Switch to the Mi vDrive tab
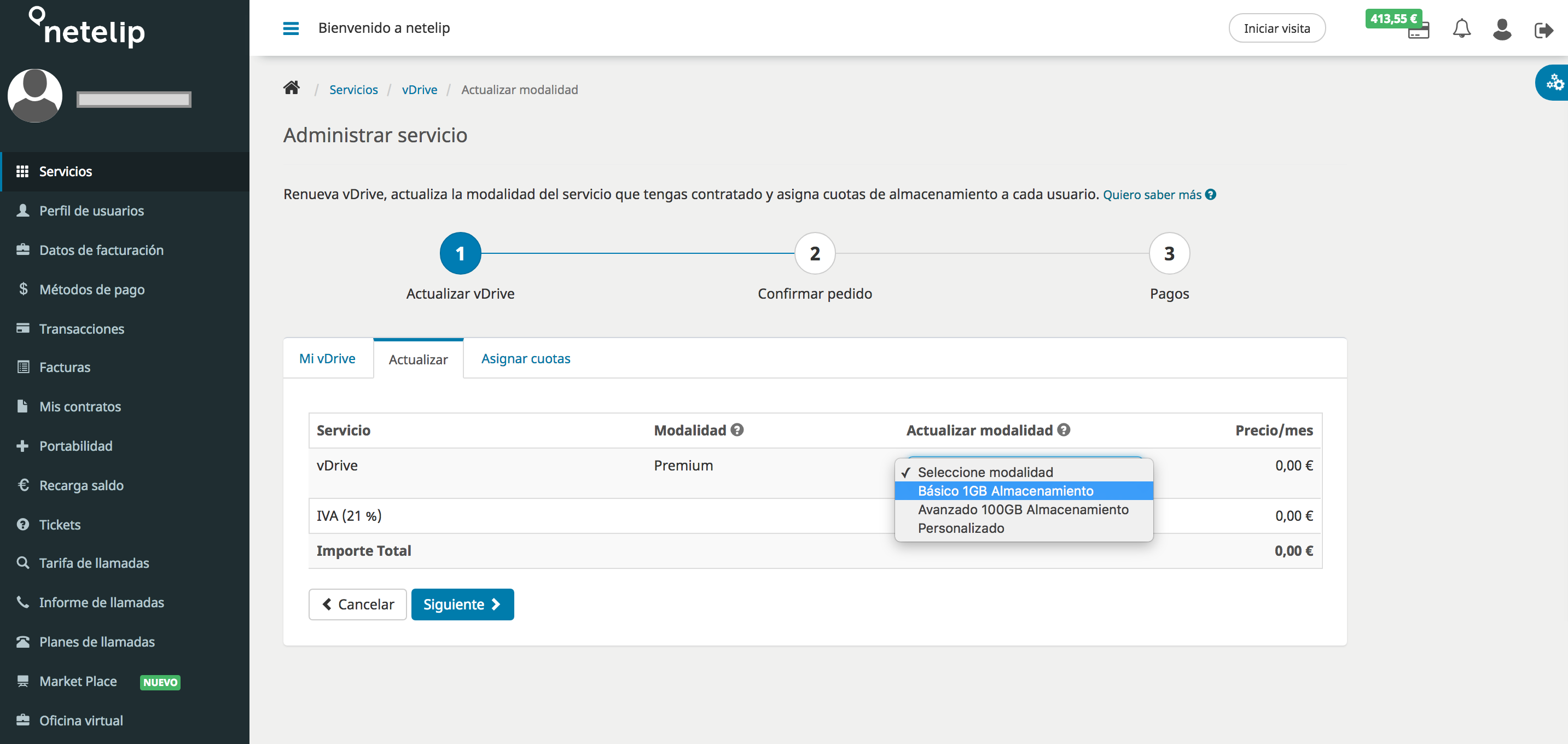The image size is (1568, 744). 328,359
